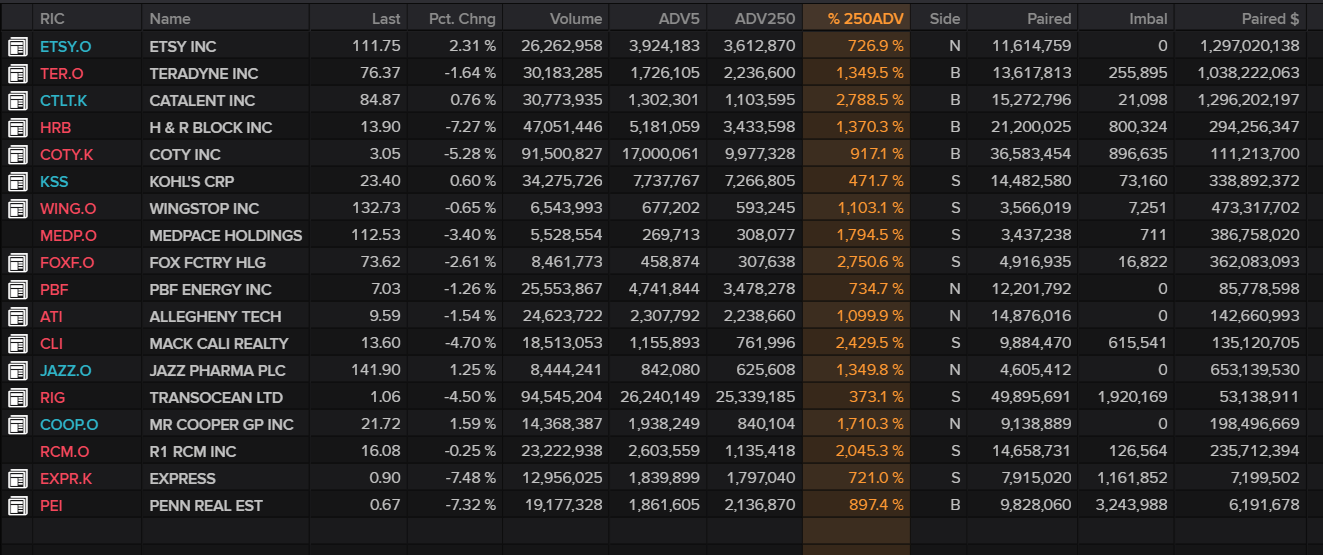Sort by the ADV5 column header

point(679,18)
